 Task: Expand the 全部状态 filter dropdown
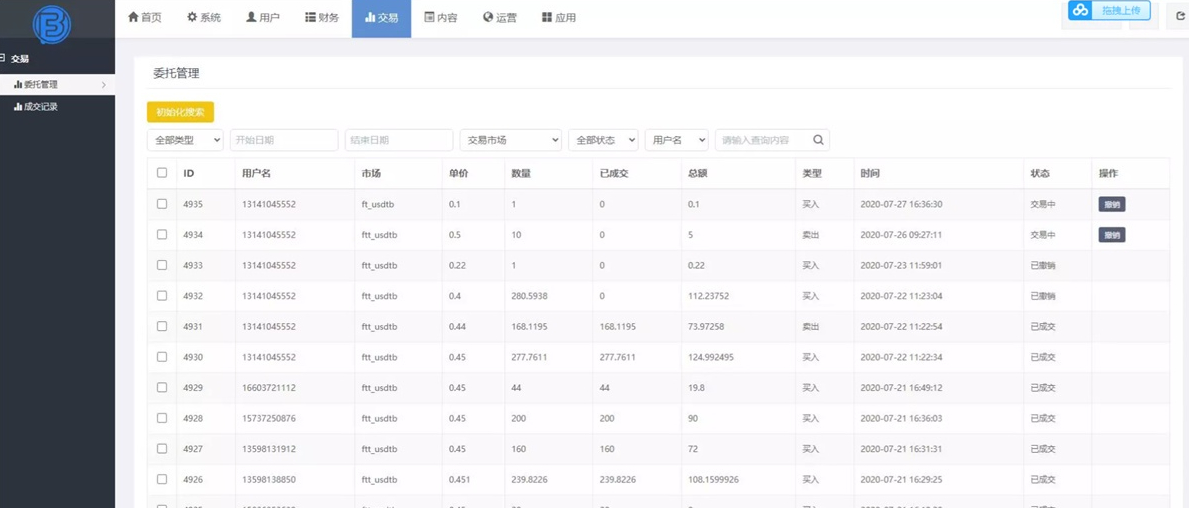point(603,140)
